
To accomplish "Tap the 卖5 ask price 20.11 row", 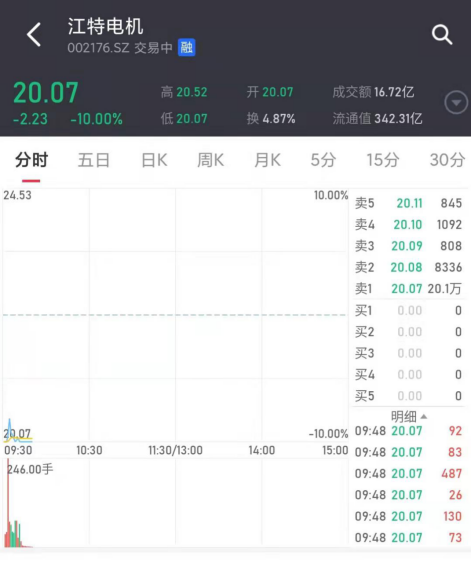I will (x=408, y=203).
